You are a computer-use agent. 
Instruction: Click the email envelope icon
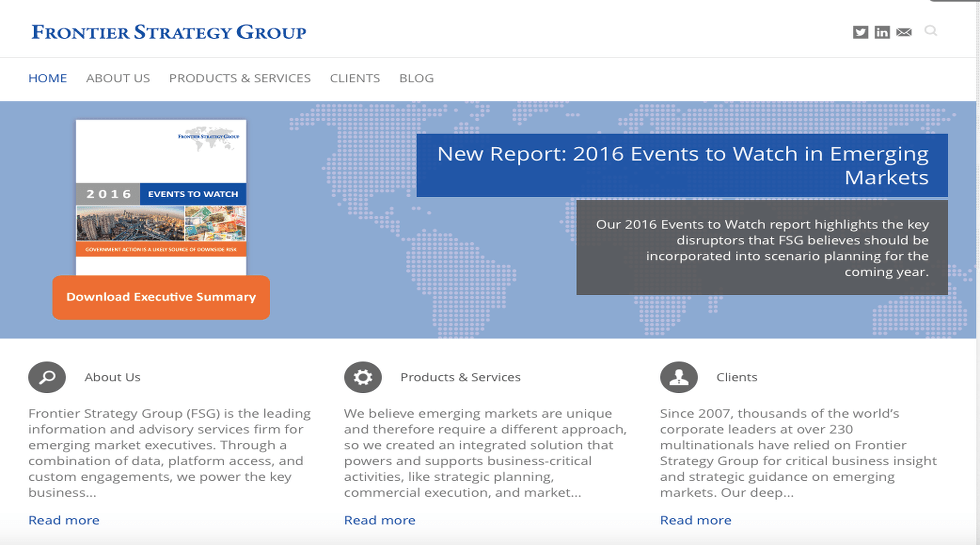(904, 32)
